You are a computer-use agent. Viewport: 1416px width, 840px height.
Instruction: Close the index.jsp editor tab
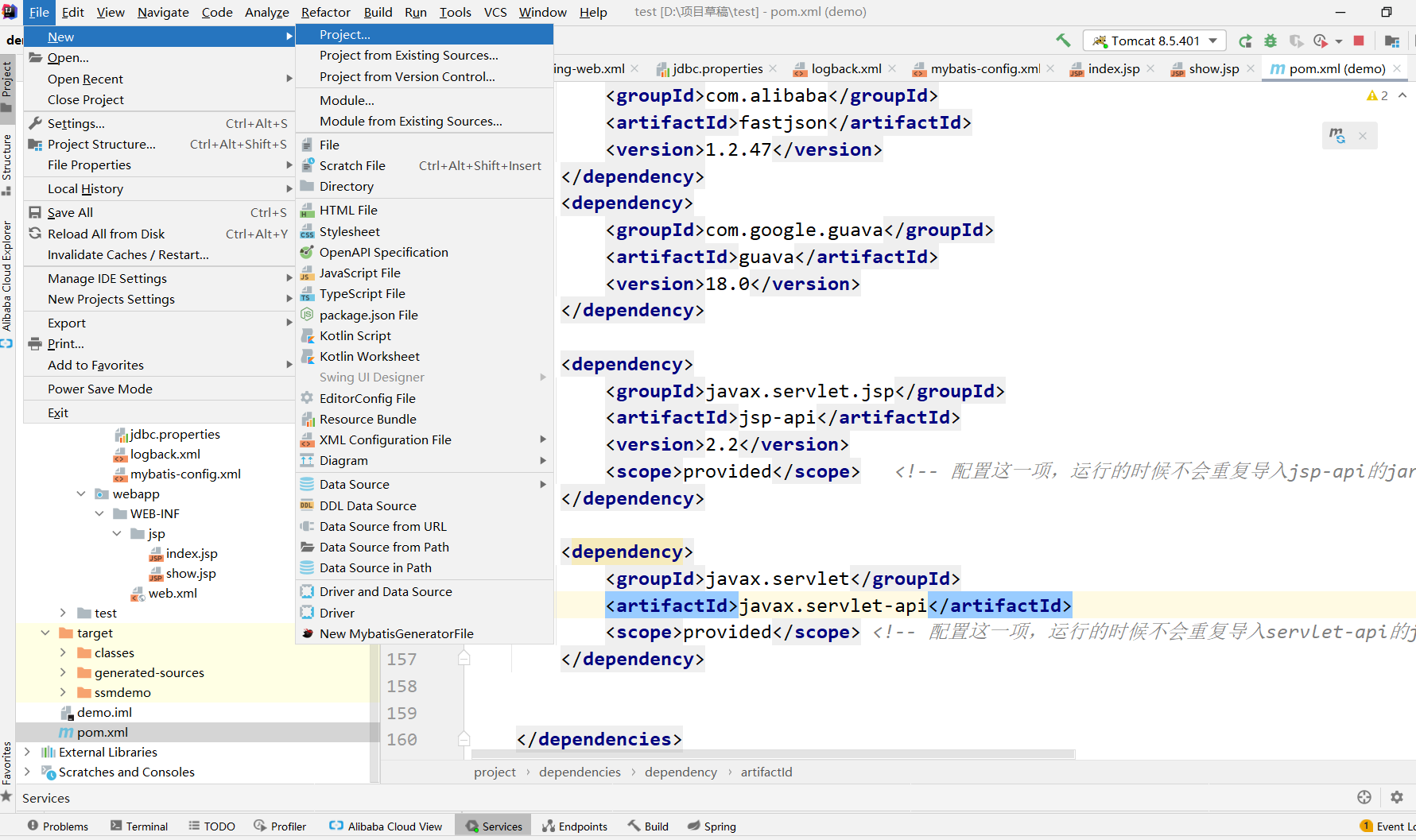pos(1150,69)
